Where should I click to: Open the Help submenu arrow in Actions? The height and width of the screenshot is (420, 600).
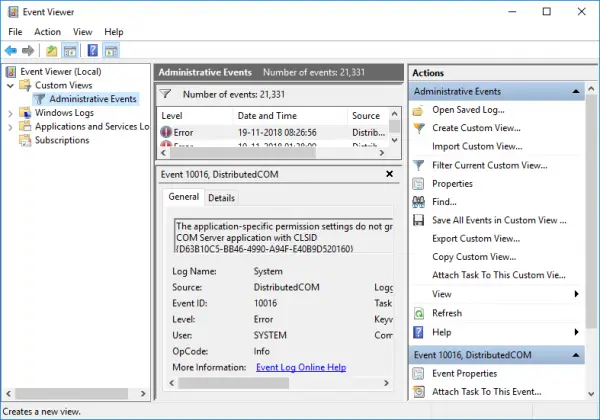[576, 332]
